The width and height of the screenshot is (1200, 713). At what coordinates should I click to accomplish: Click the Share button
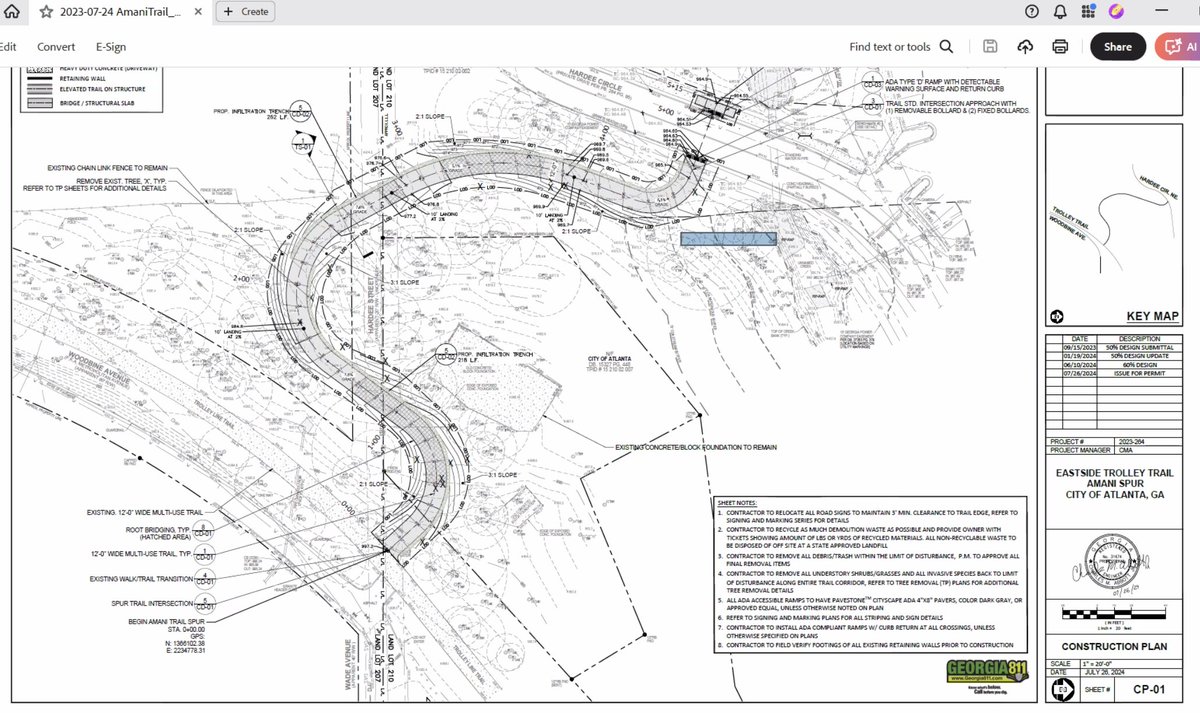coord(1118,47)
